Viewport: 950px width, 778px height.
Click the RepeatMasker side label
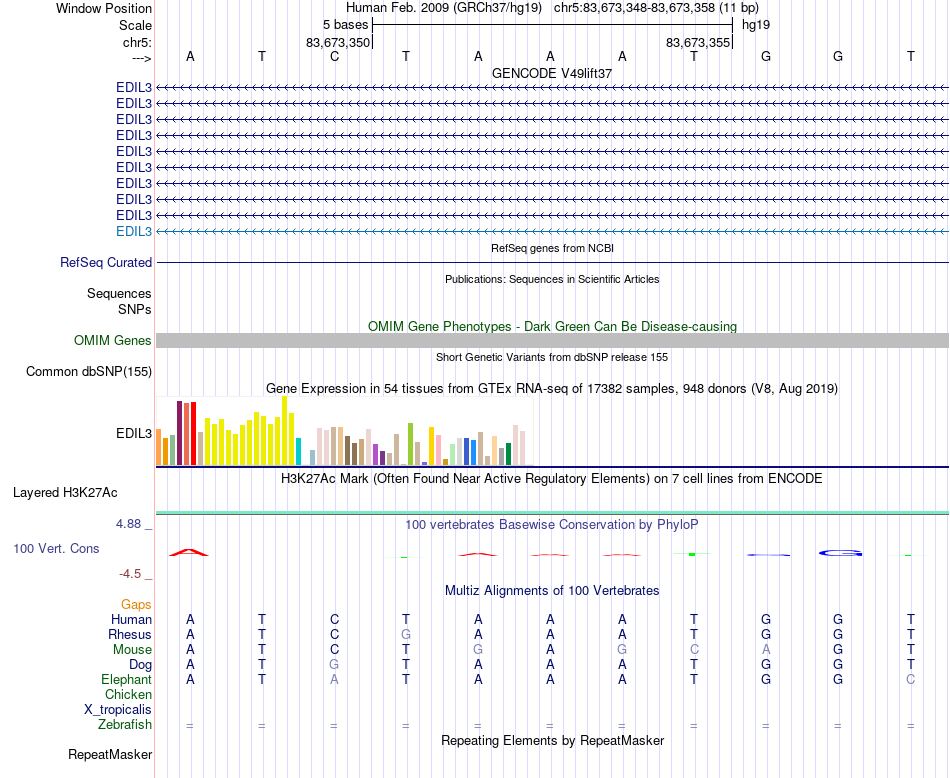point(110,754)
